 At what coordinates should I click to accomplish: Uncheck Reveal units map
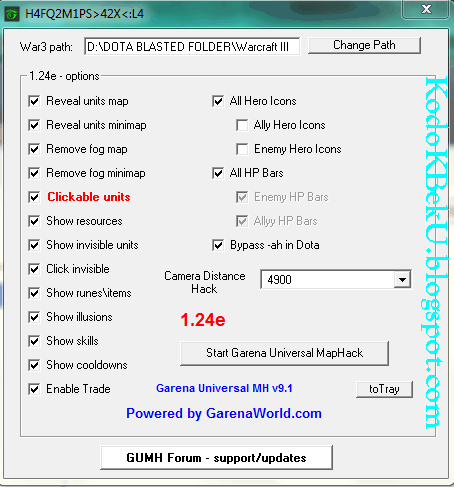34,101
